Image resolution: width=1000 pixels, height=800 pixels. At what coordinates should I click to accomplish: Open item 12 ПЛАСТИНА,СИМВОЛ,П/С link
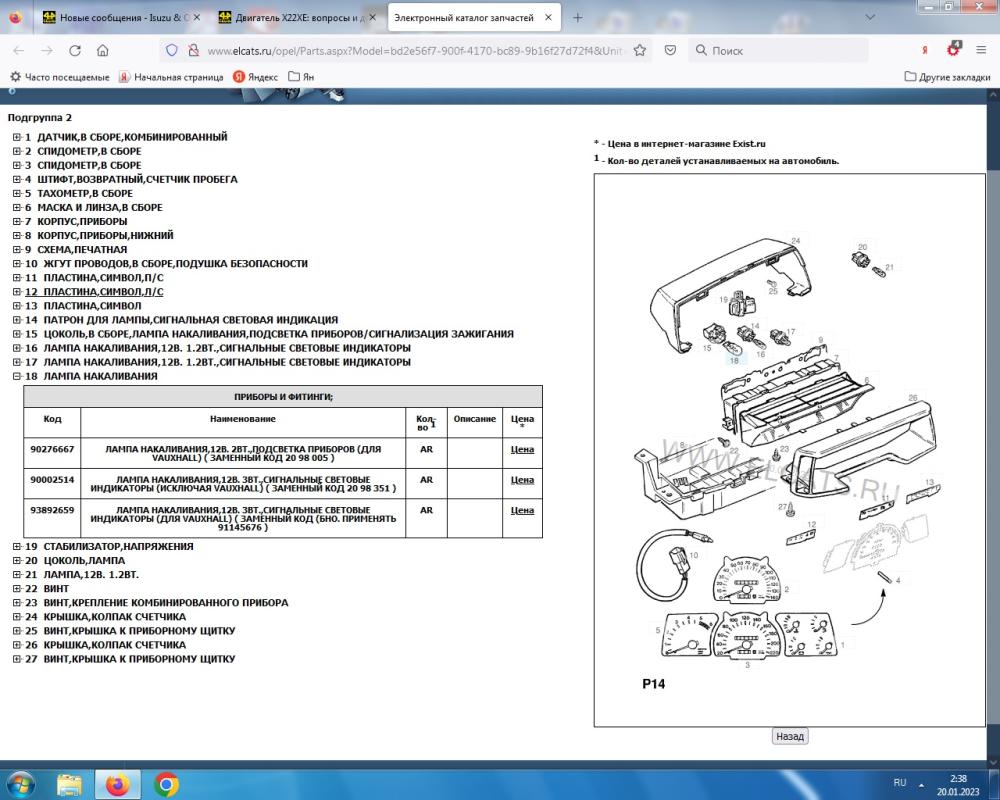(94, 292)
